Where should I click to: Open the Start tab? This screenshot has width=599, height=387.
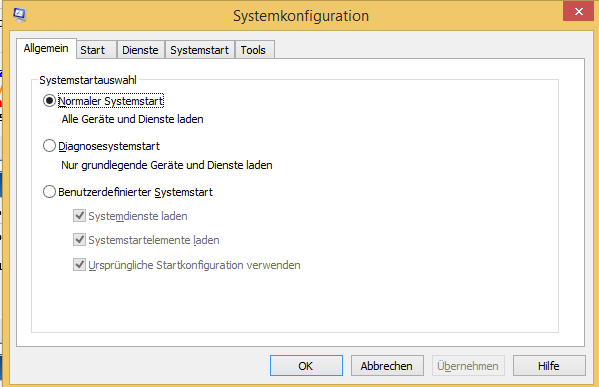point(92,50)
